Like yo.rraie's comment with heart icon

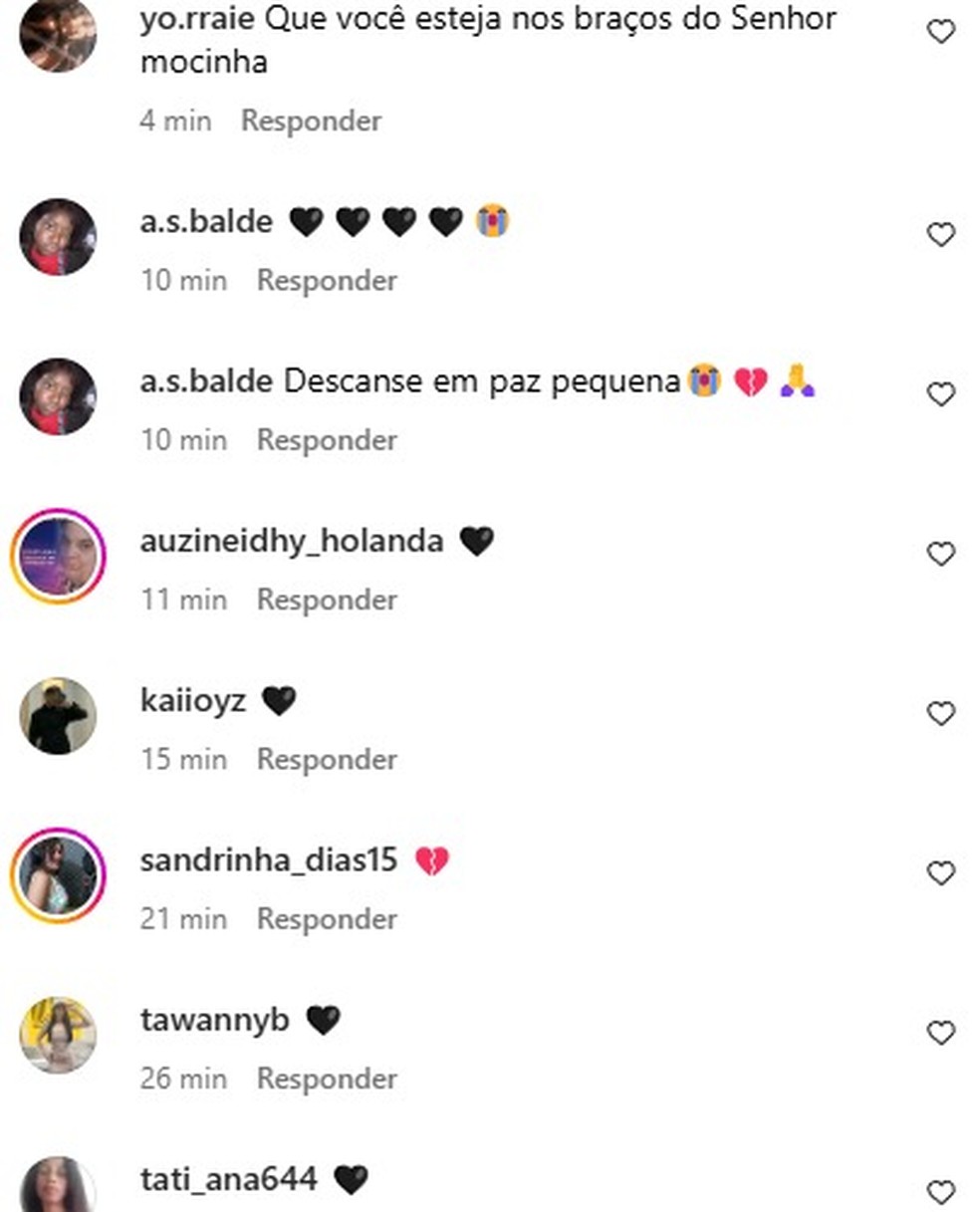pos(941,32)
